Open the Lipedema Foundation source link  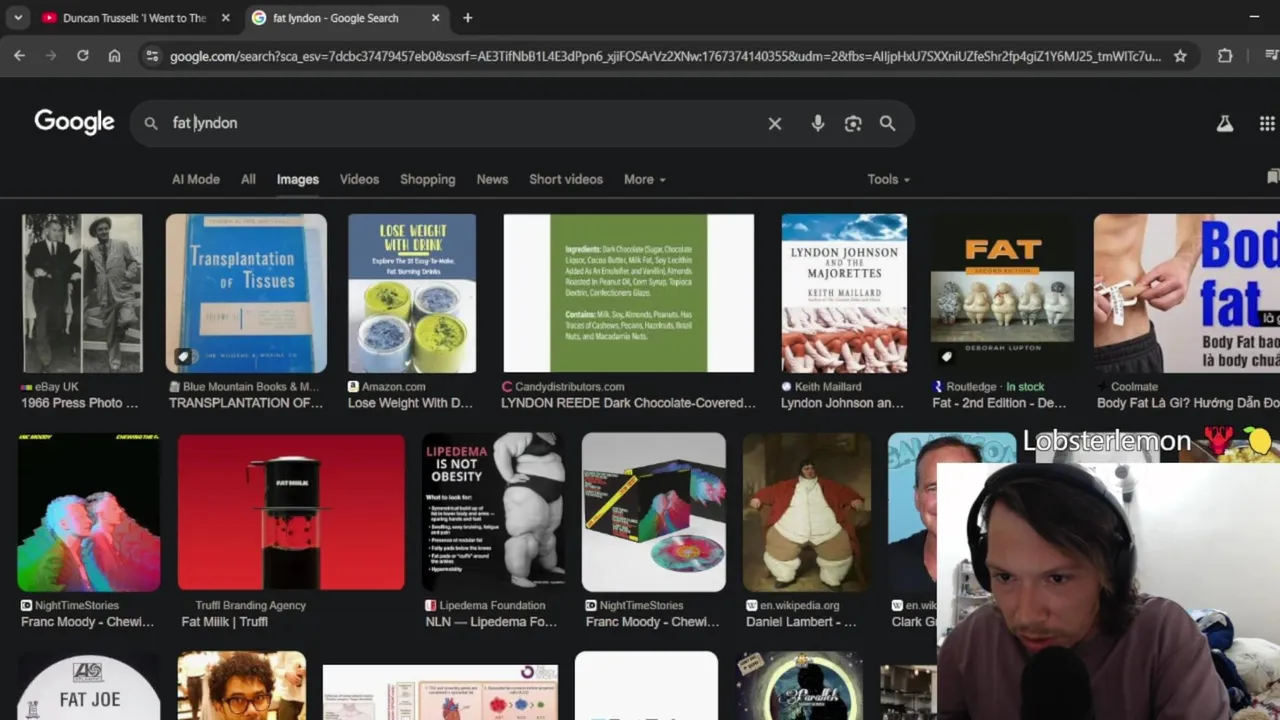[485, 605]
